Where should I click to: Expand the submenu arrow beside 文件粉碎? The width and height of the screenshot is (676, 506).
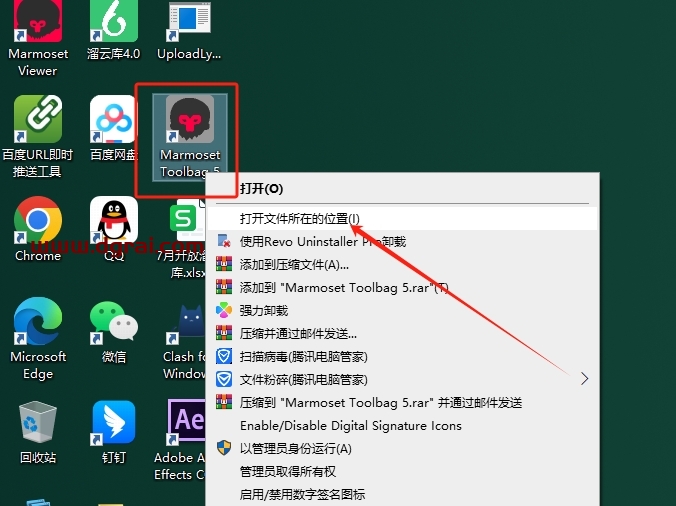coord(584,379)
